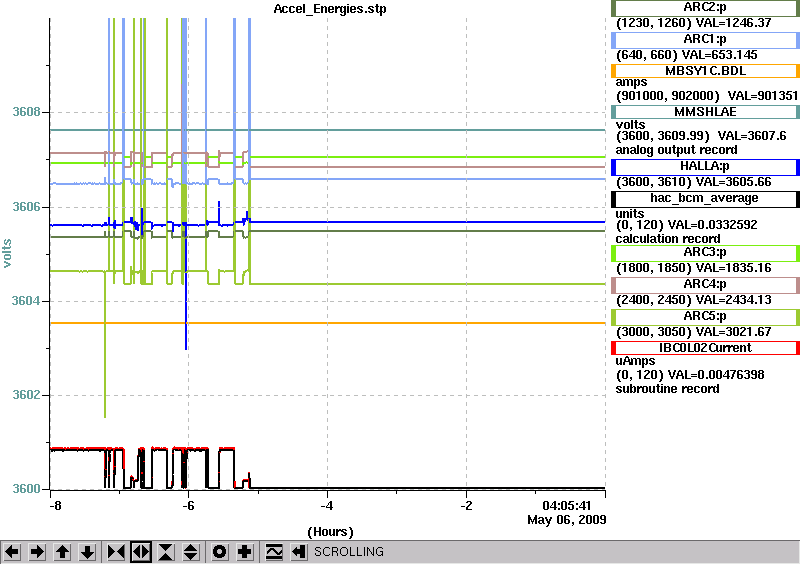Select the hac_bcm_average legend box
The height and width of the screenshot is (564, 800).
(x=705, y=199)
